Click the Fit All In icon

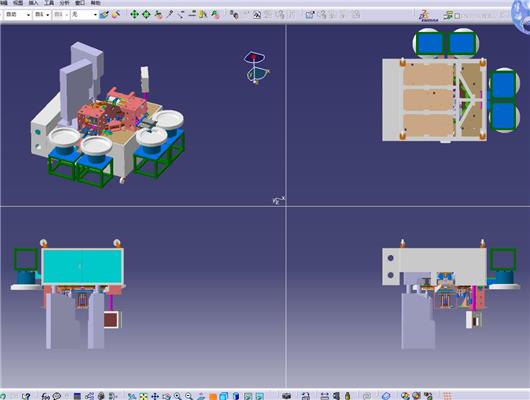144,396
